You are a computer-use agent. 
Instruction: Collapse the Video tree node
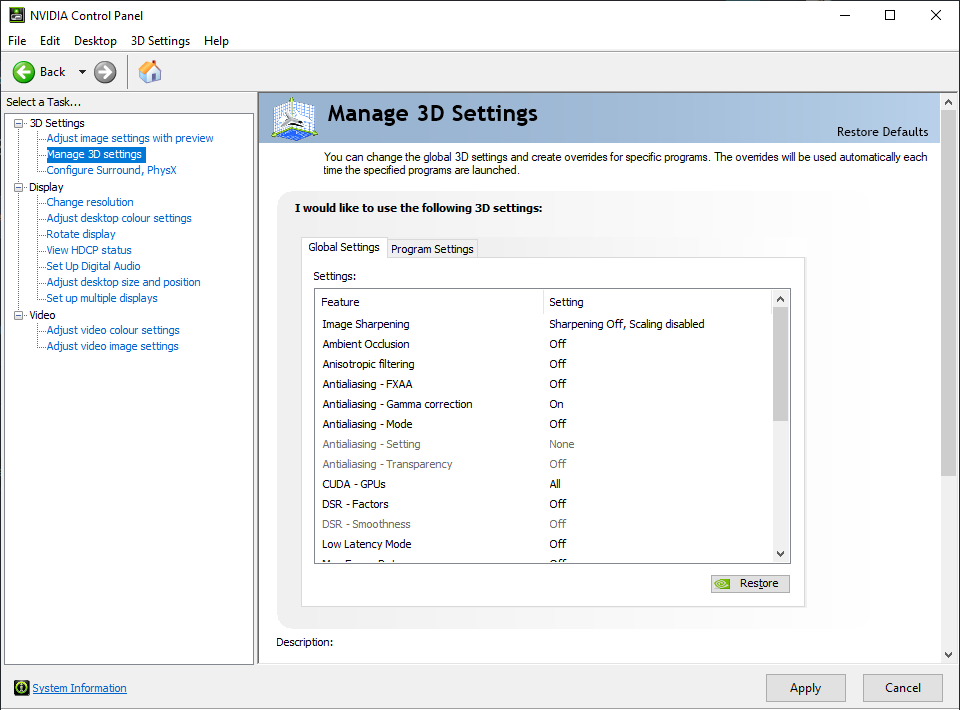pos(18,315)
